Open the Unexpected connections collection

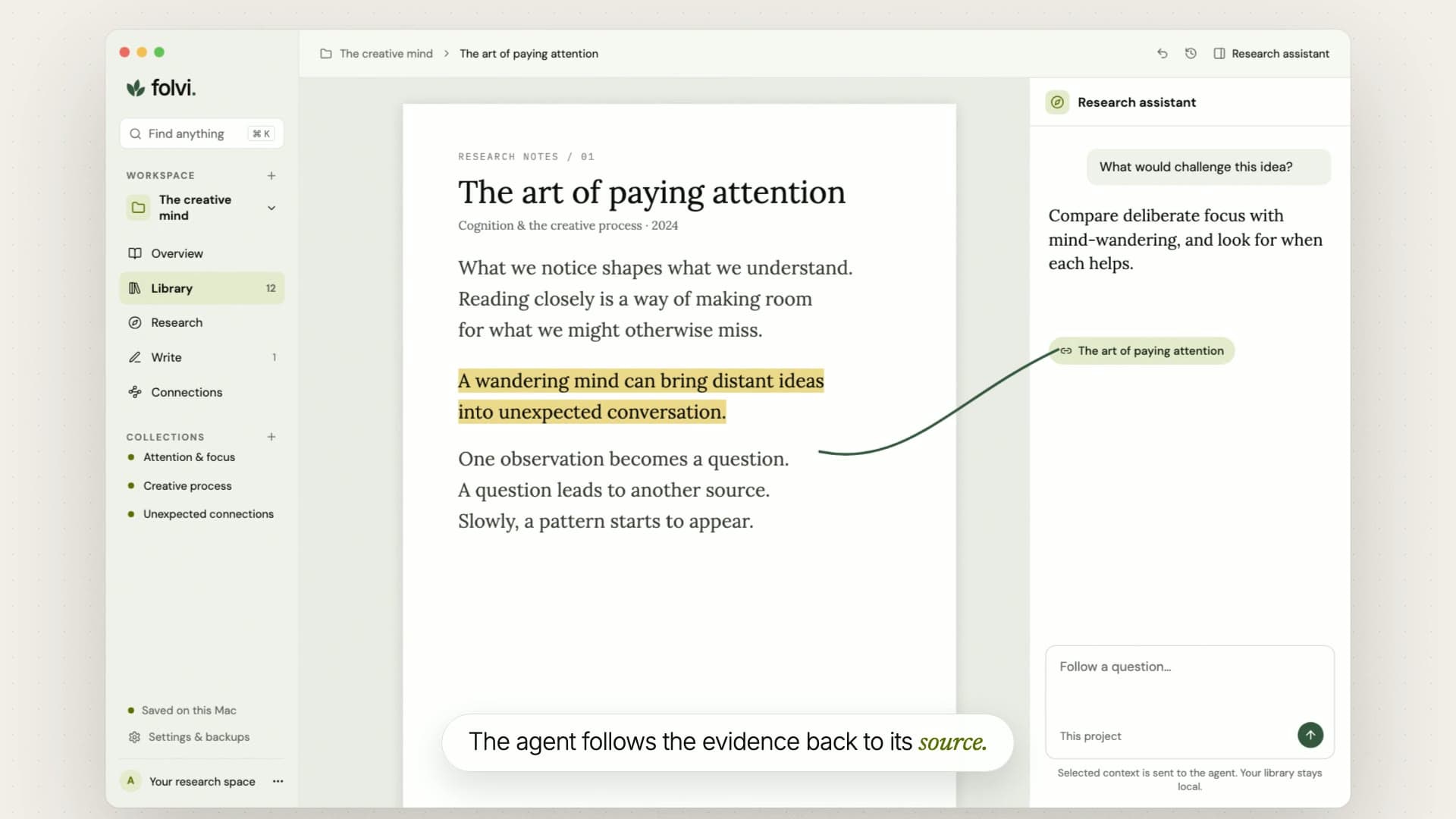click(208, 514)
